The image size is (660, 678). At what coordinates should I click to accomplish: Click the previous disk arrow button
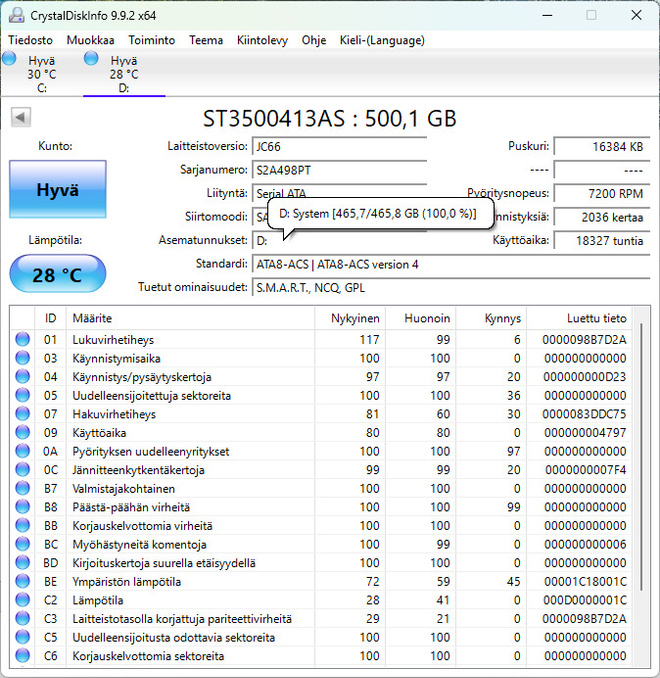(x=21, y=117)
